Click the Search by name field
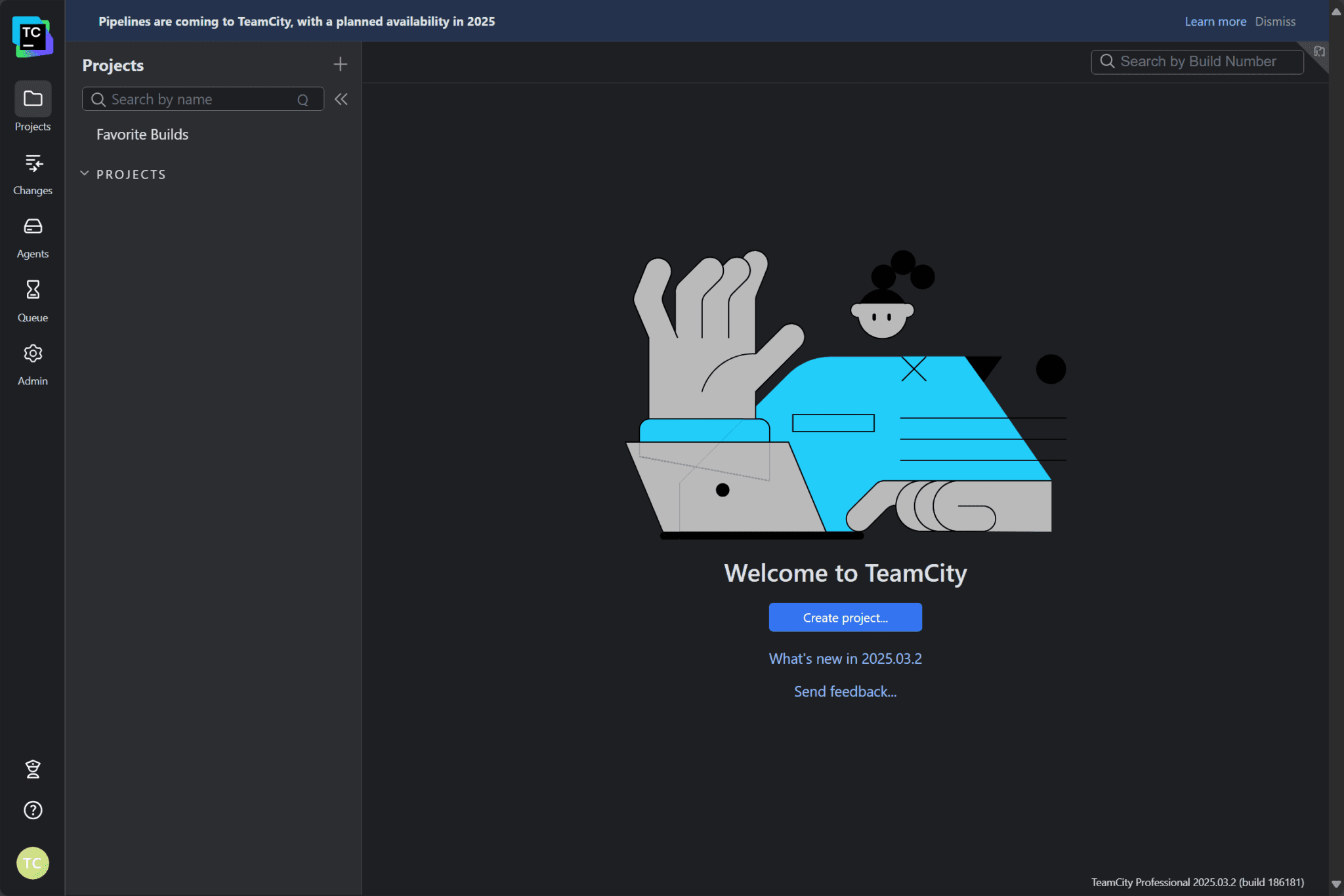Screen dimensions: 1344x896 pos(197,99)
